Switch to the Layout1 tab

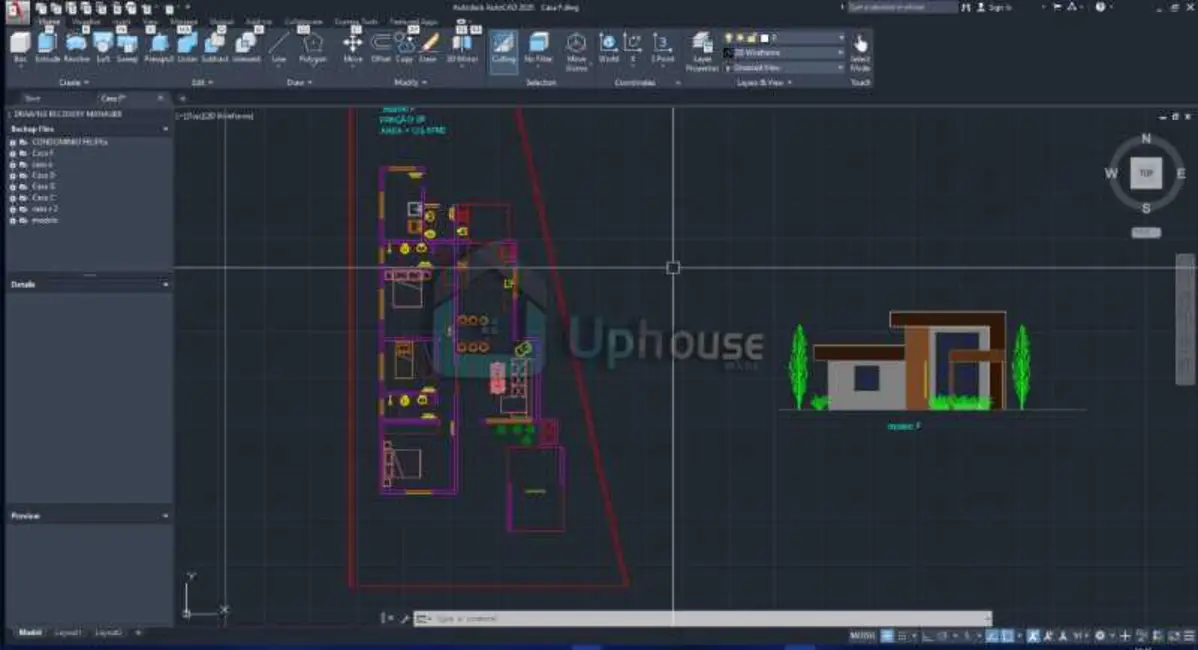(69, 633)
